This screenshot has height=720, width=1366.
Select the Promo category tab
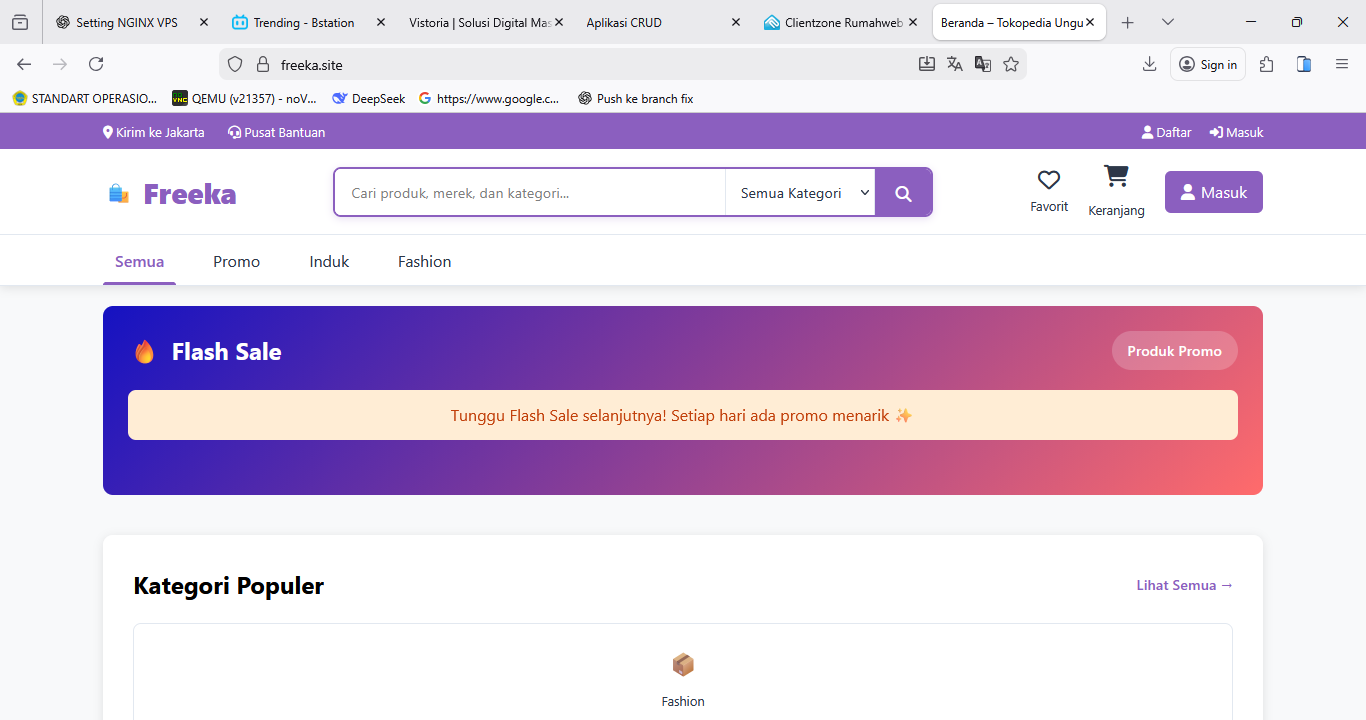(236, 262)
